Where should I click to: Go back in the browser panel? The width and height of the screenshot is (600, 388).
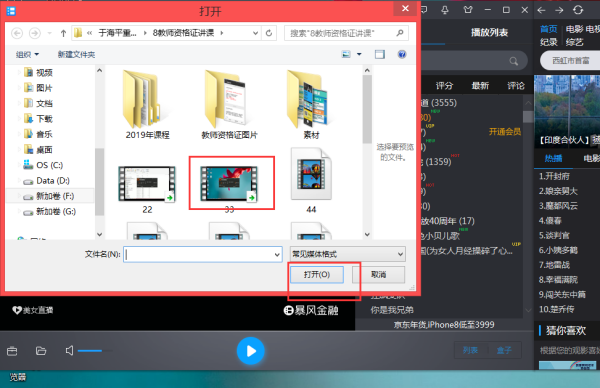click(541, 10)
